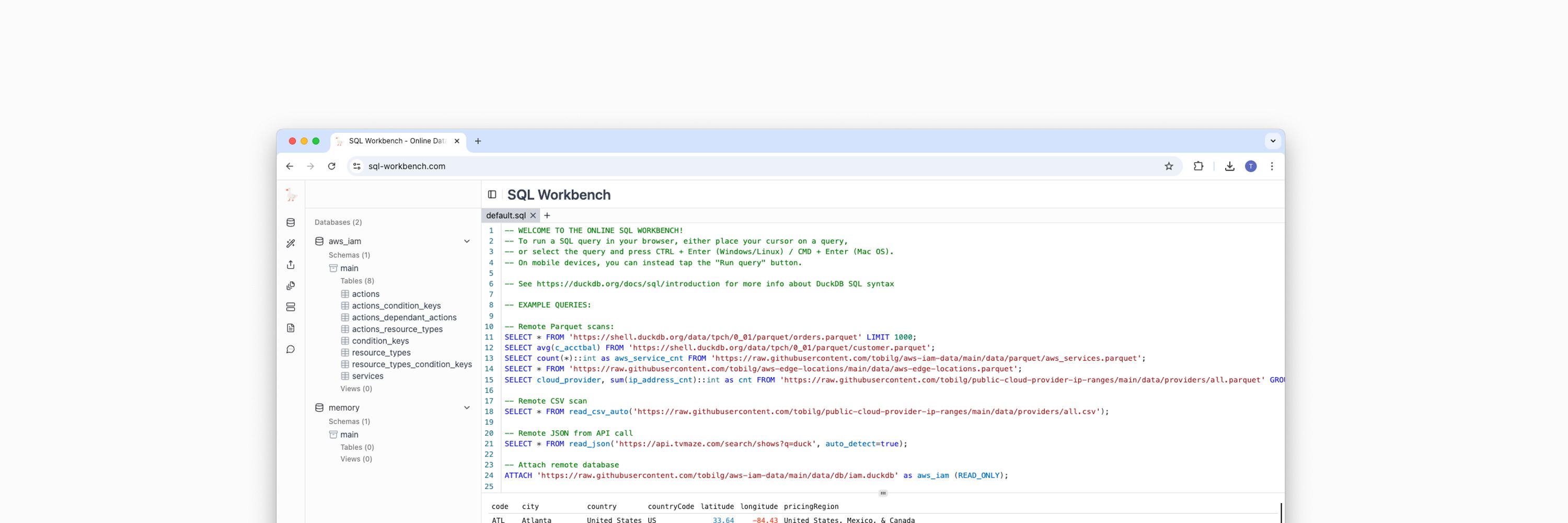Click the schema icon for aws_iam main

click(x=333, y=268)
